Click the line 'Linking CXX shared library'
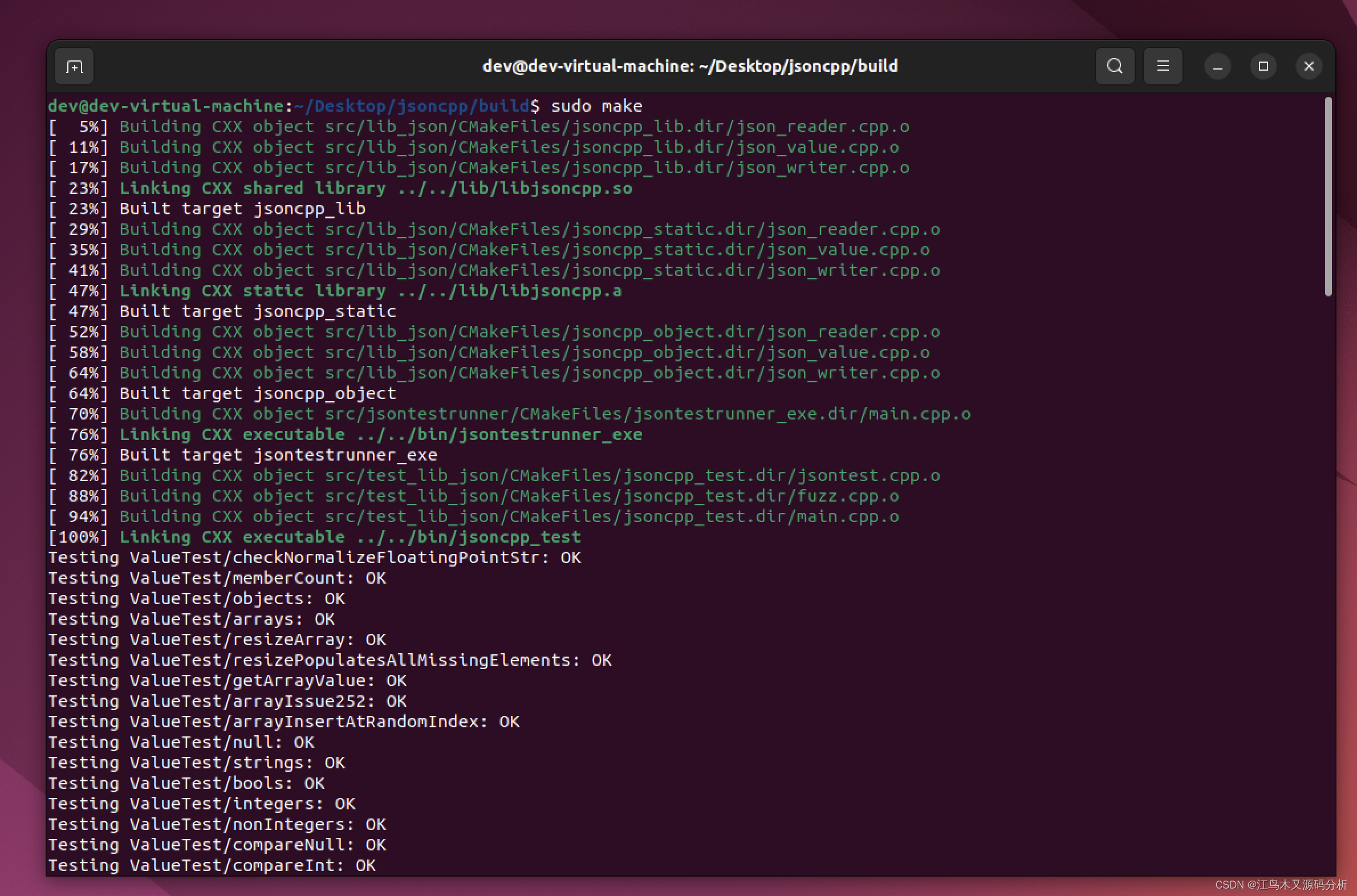This screenshot has height=896, width=1357. (340, 189)
